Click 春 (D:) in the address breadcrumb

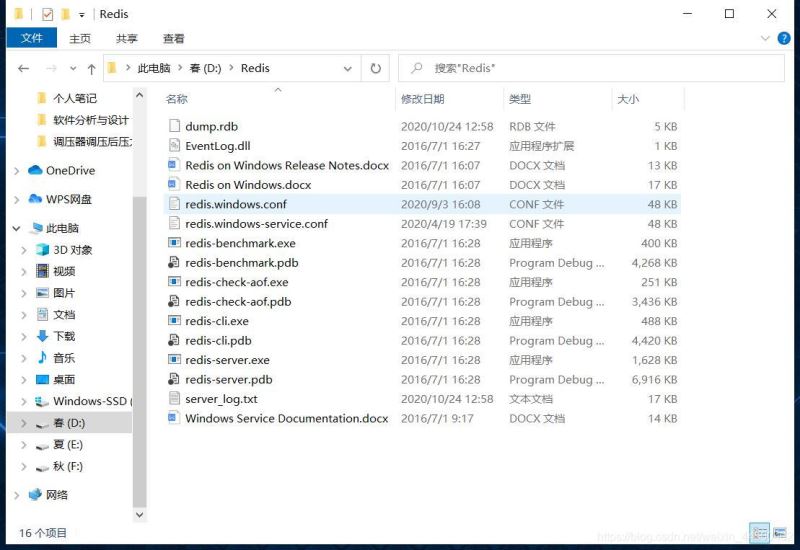tap(205, 68)
